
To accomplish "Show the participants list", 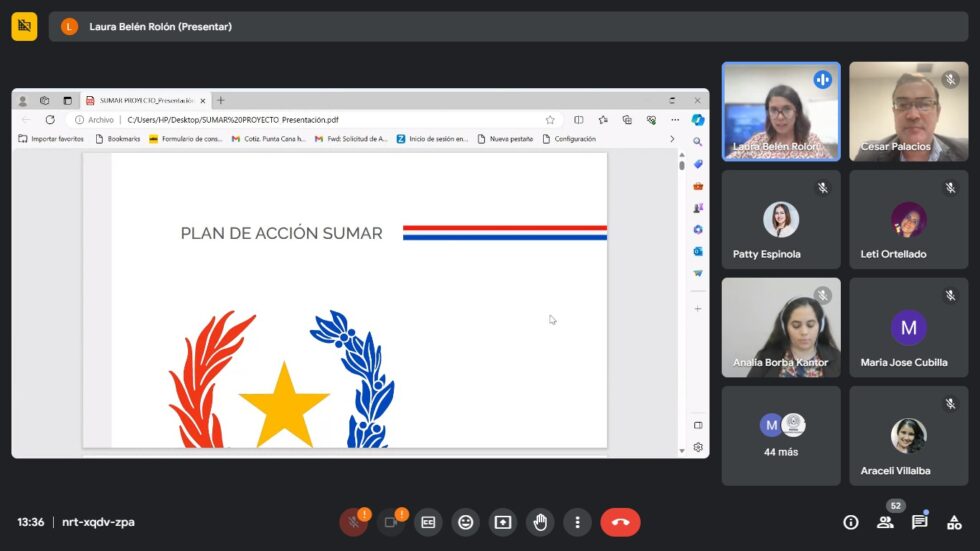I will [x=885, y=522].
